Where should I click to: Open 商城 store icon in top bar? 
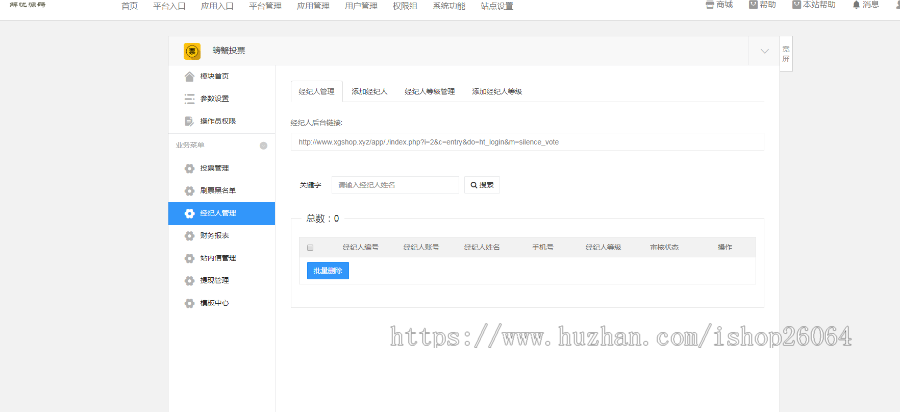[709, 5]
